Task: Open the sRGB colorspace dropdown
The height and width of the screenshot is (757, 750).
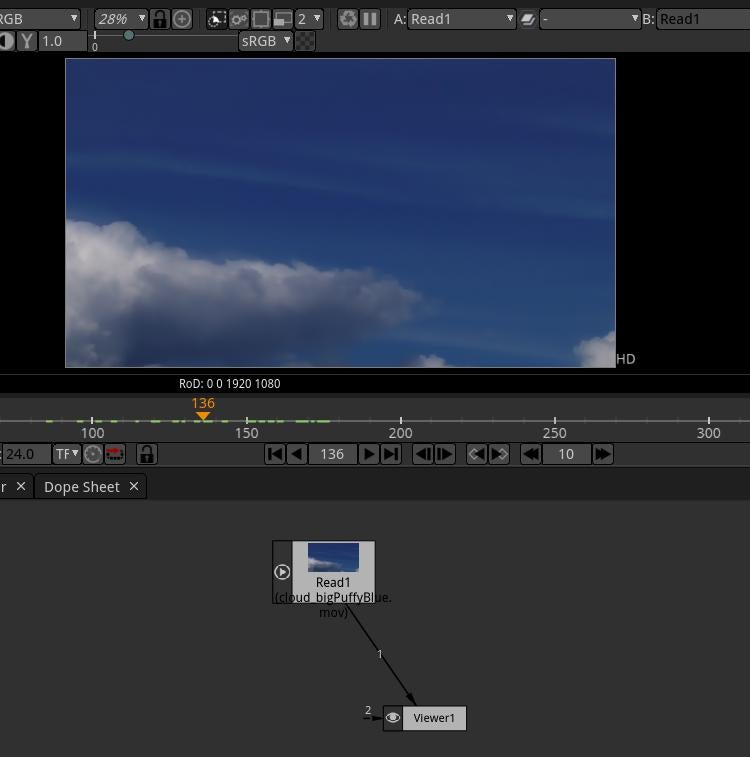Action: pos(266,41)
